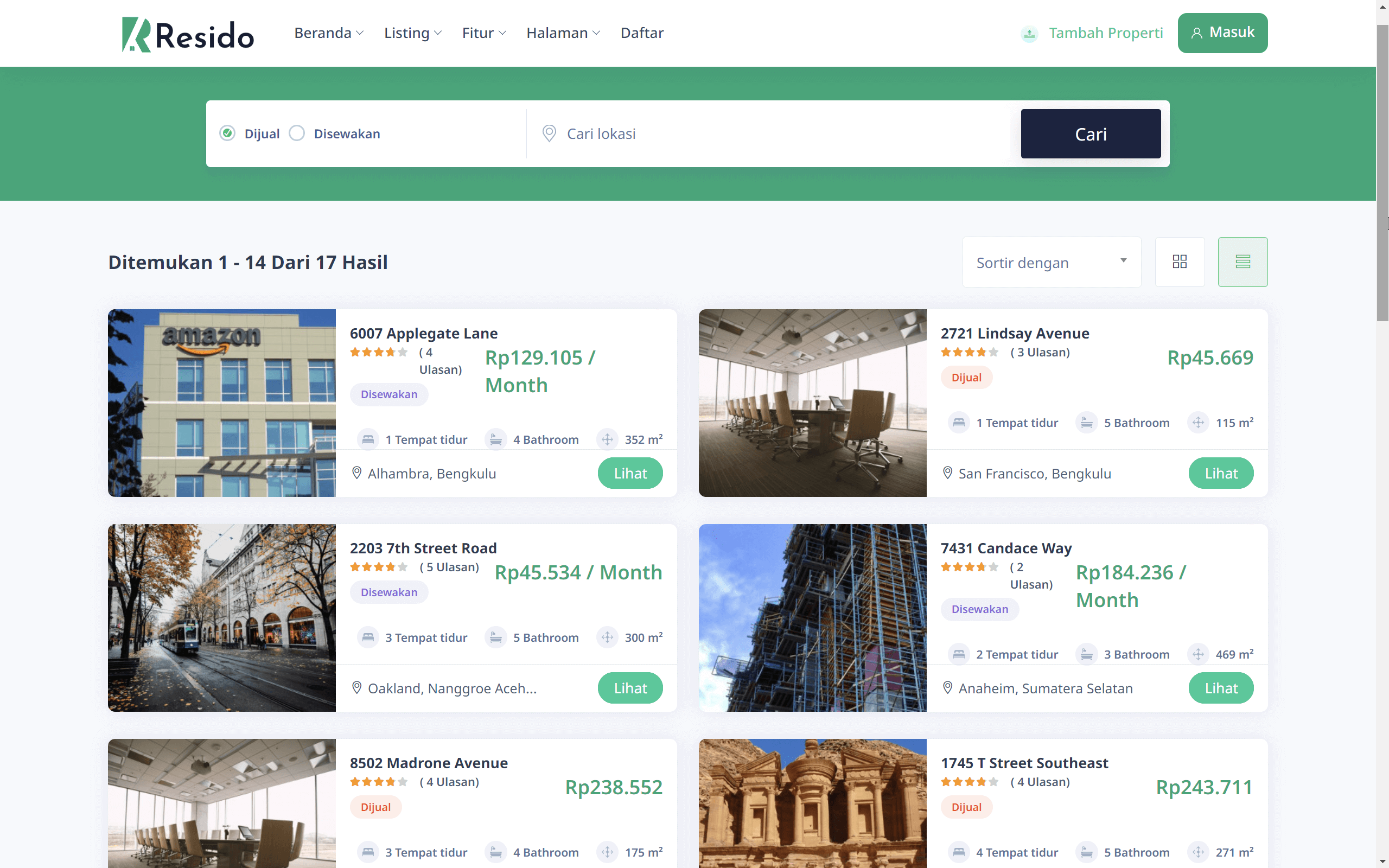Viewport: 1389px width, 868px height.
Task: Open the Sortir dengan dropdown
Action: pos(1051,263)
